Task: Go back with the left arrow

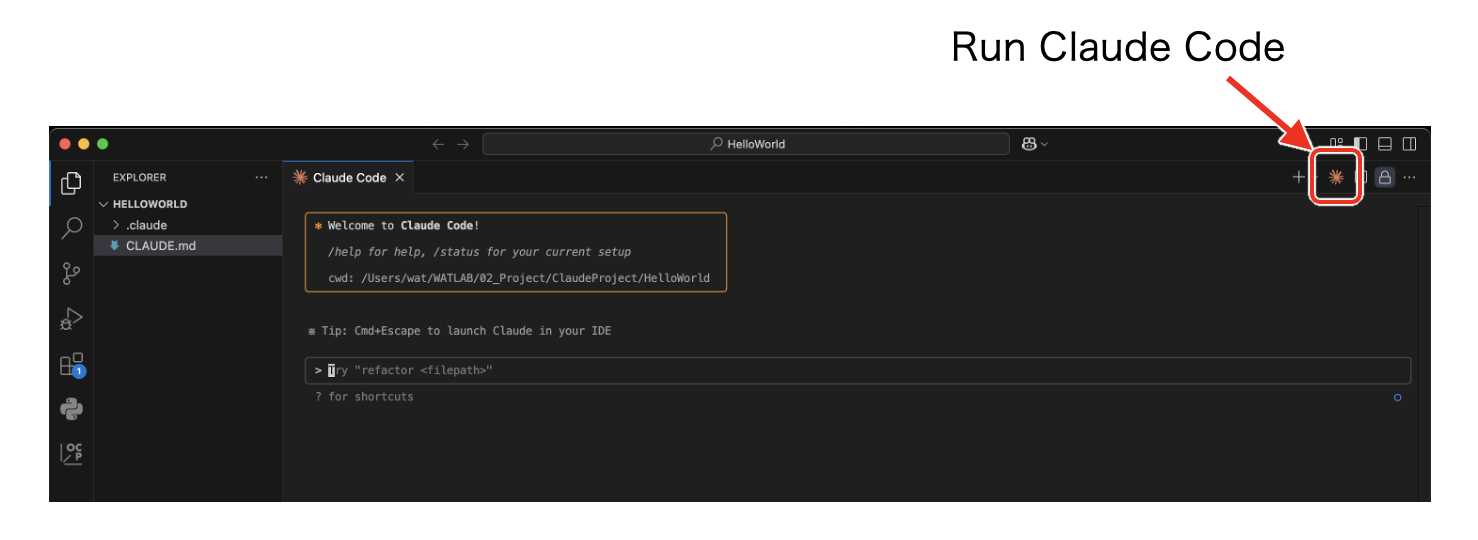Action: point(437,144)
